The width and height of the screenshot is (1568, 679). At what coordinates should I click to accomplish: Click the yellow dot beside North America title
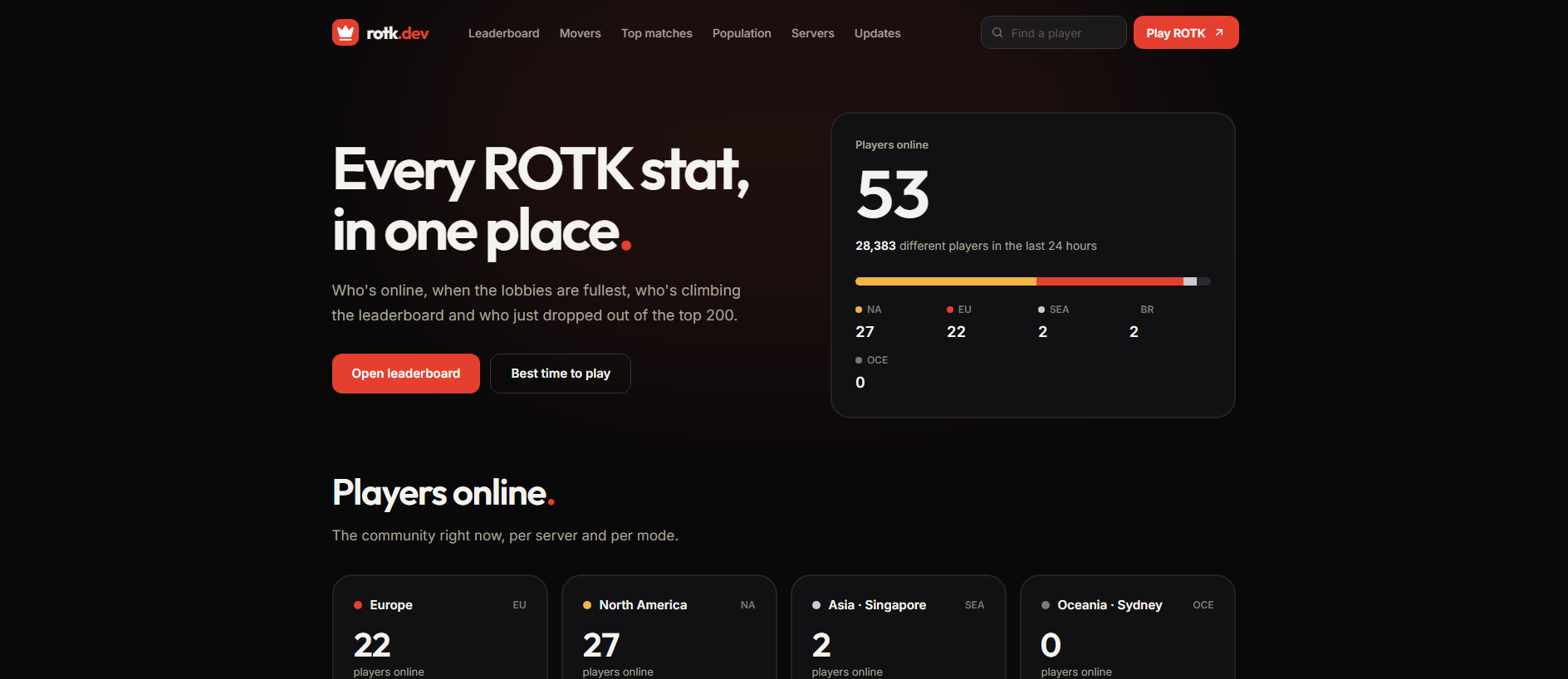587,605
